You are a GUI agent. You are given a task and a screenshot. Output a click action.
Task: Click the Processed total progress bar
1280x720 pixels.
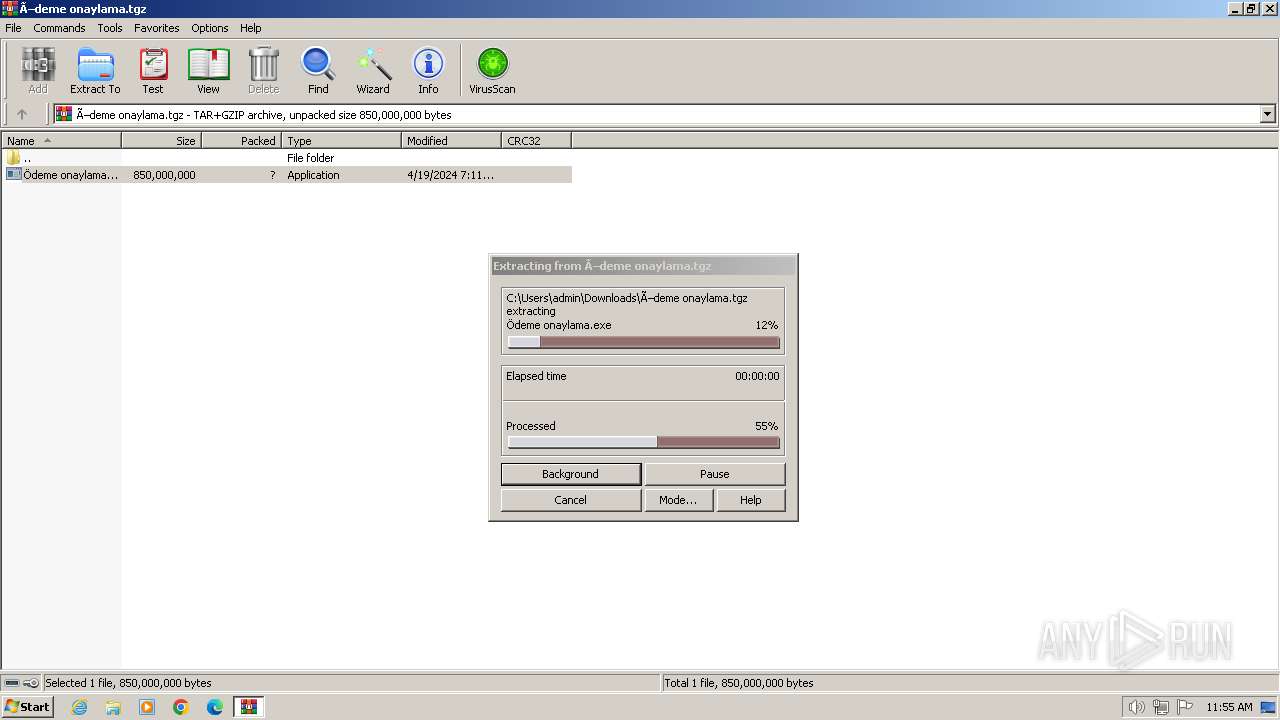[x=643, y=442]
